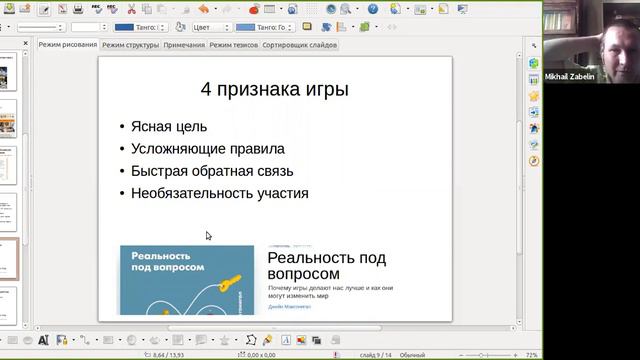Select the Text tool

point(43,340)
